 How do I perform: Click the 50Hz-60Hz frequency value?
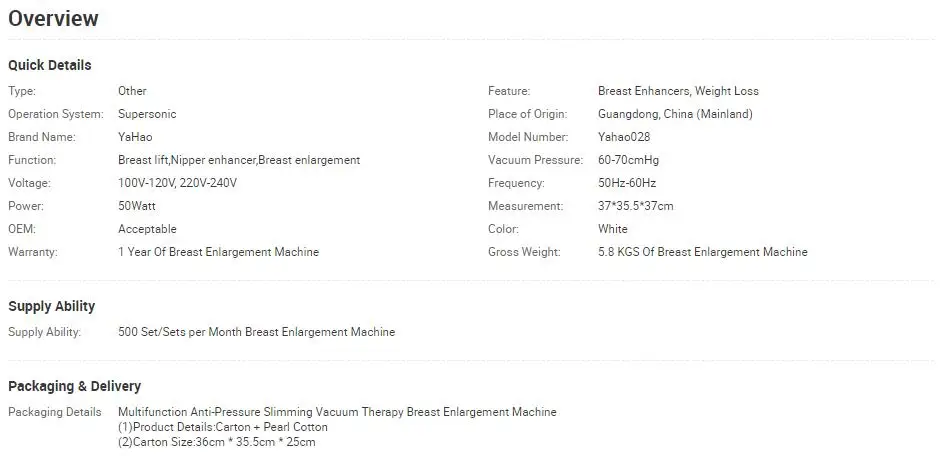point(626,183)
